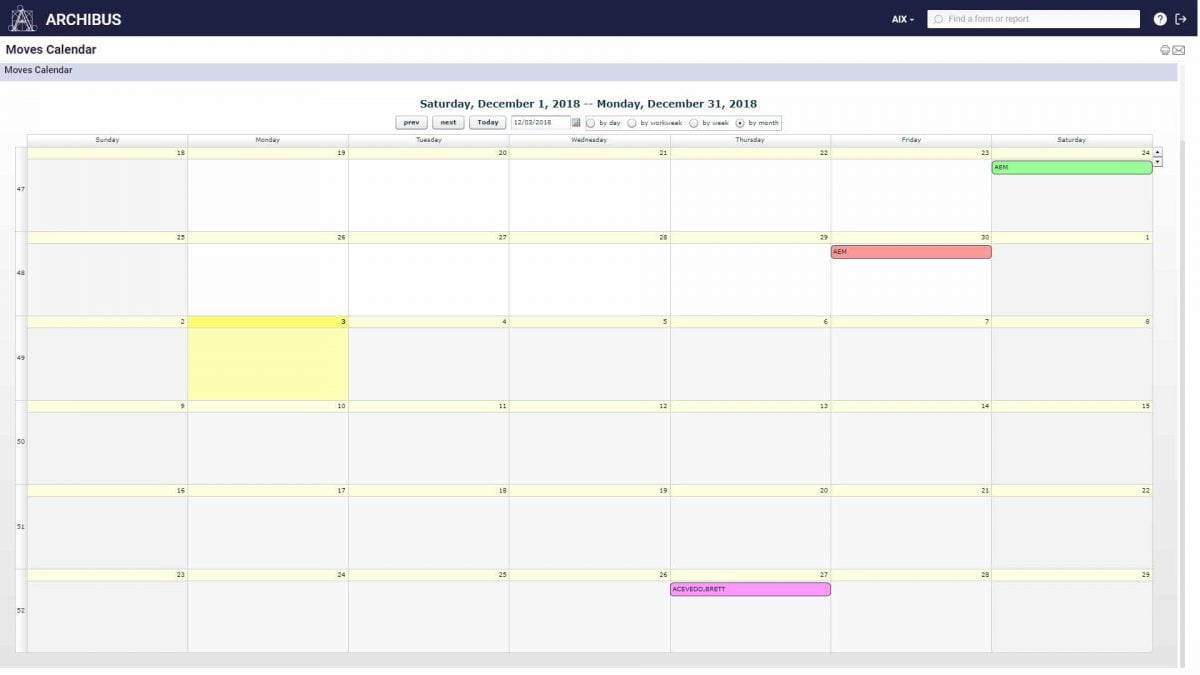
Task: Click the search magnifier in the search box
Action: [936, 18]
